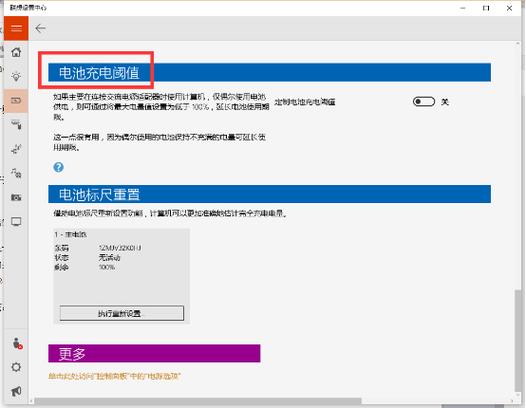Minimize the Lenovo Settings window

(463, 8)
